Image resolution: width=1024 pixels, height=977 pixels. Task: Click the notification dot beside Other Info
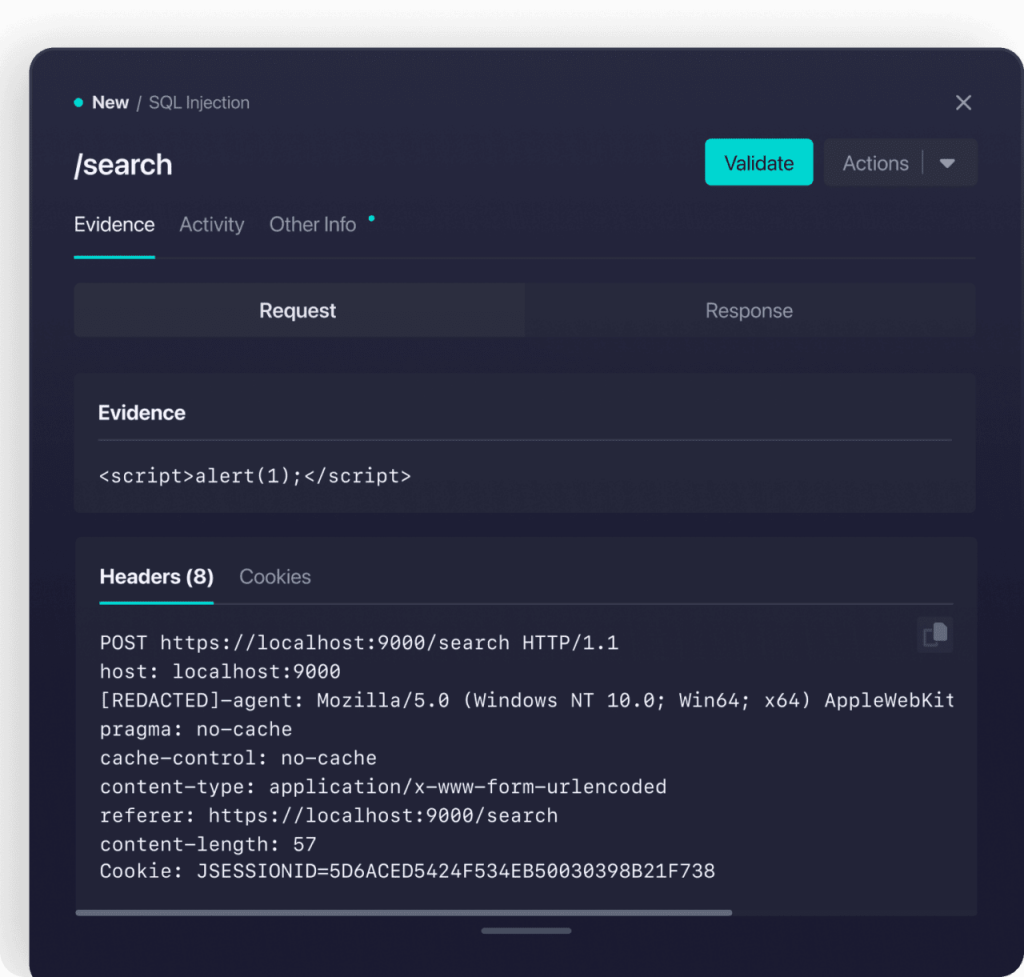click(372, 217)
